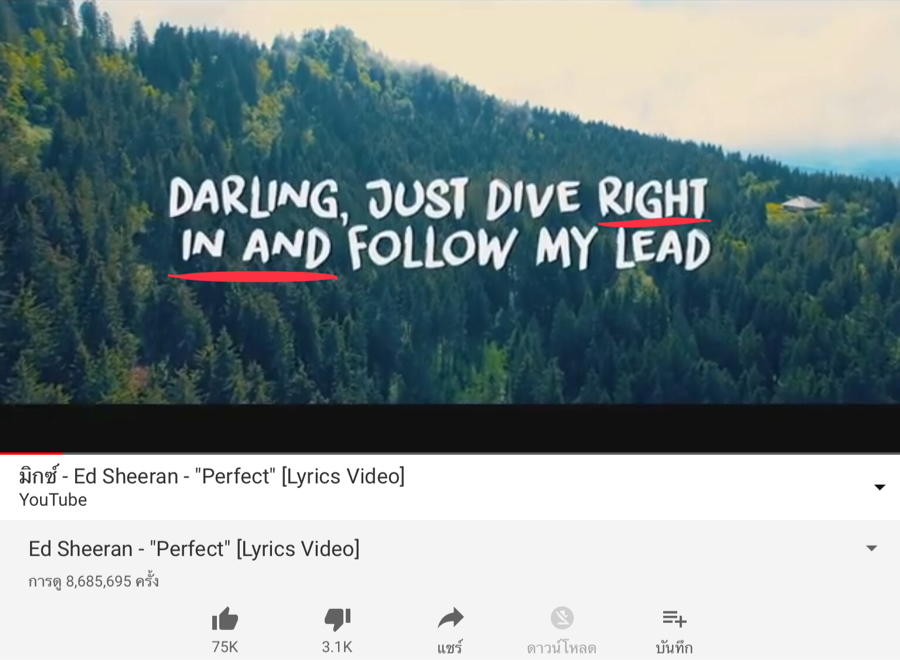Select the แชร์ share label
Screen dimensions: 900x660
click(x=449, y=648)
